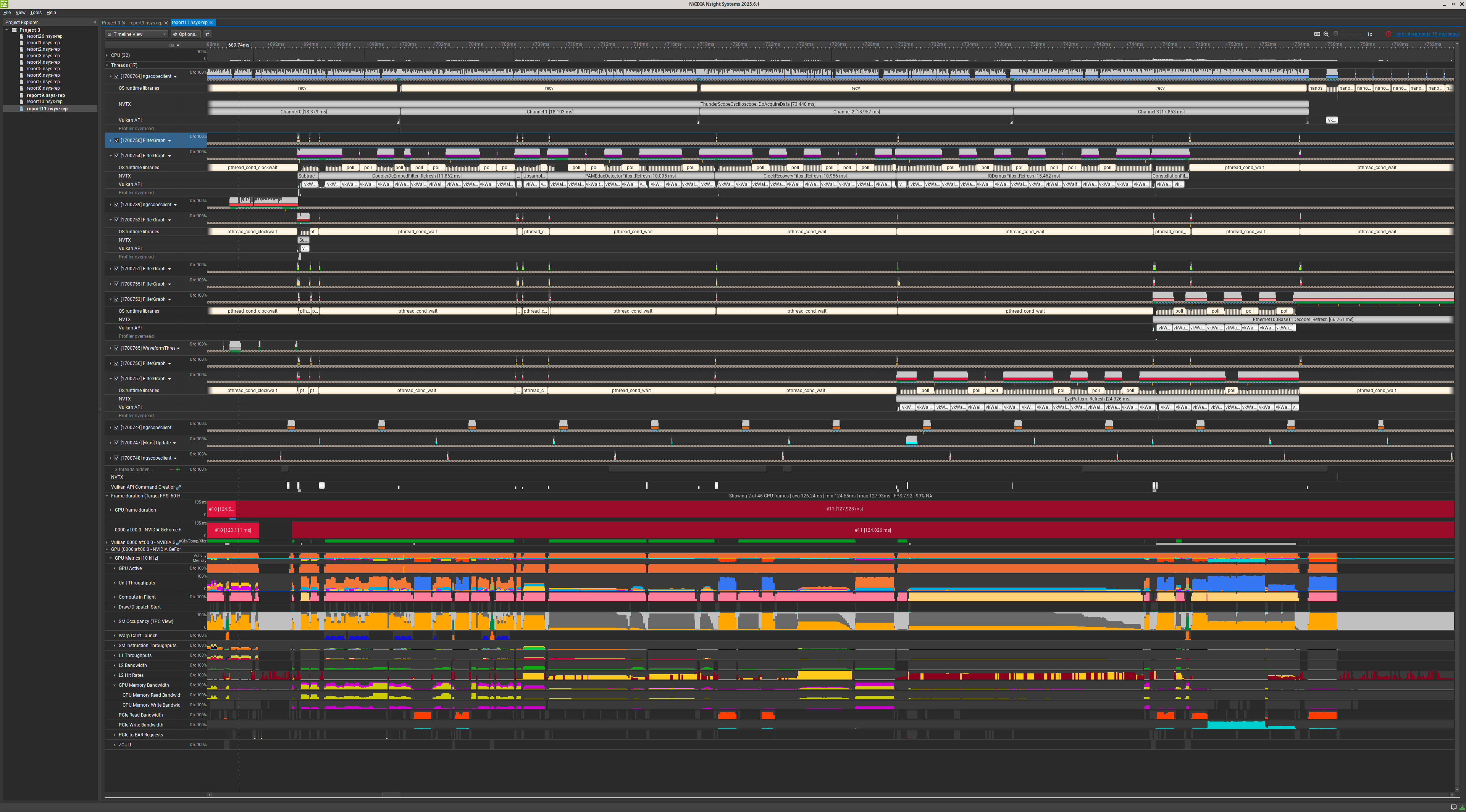Image resolution: width=1466 pixels, height=812 pixels.
Task: Click the red error indicator icon
Action: (x=1389, y=34)
